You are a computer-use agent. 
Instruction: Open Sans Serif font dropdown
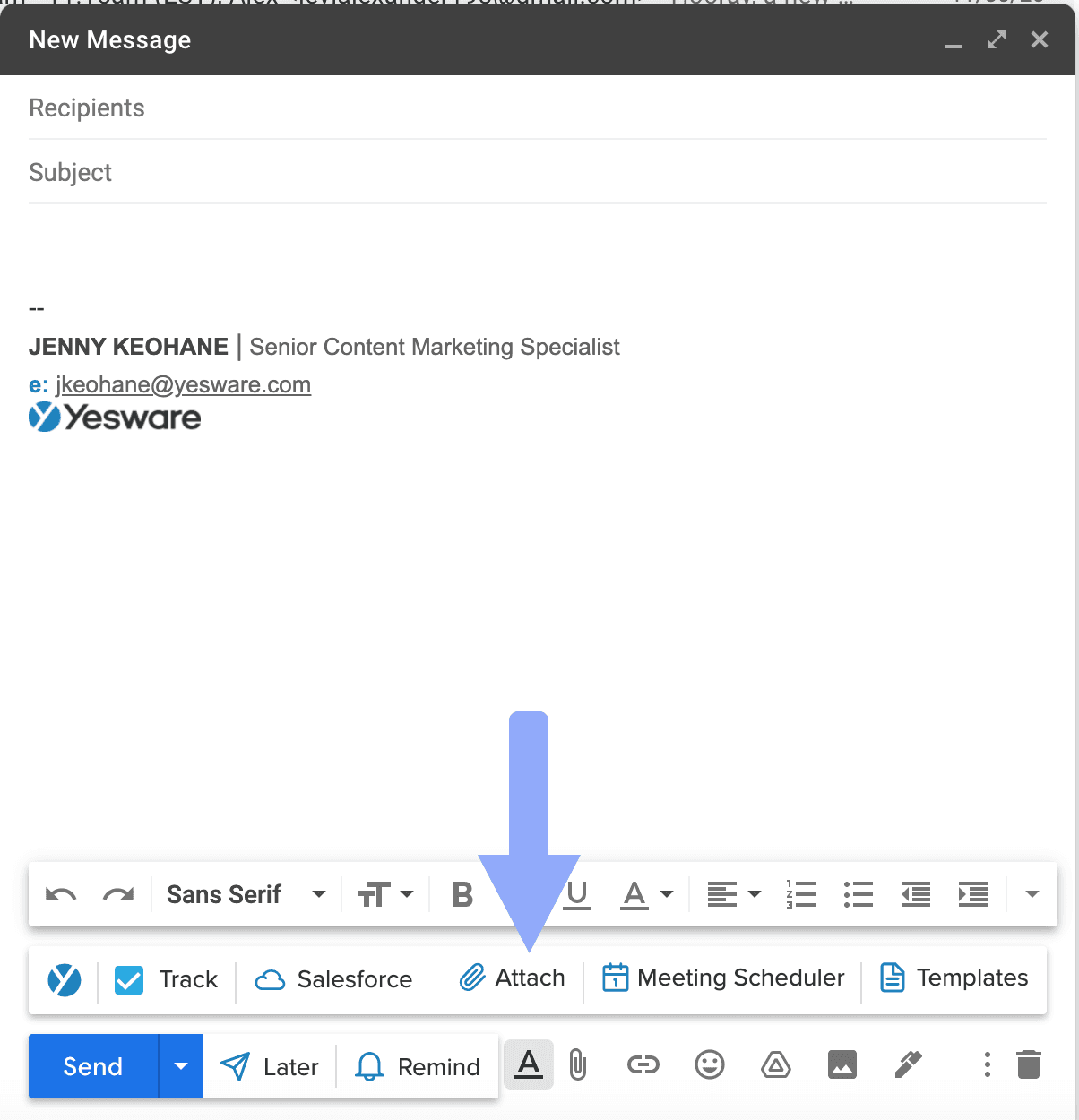pos(246,894)
